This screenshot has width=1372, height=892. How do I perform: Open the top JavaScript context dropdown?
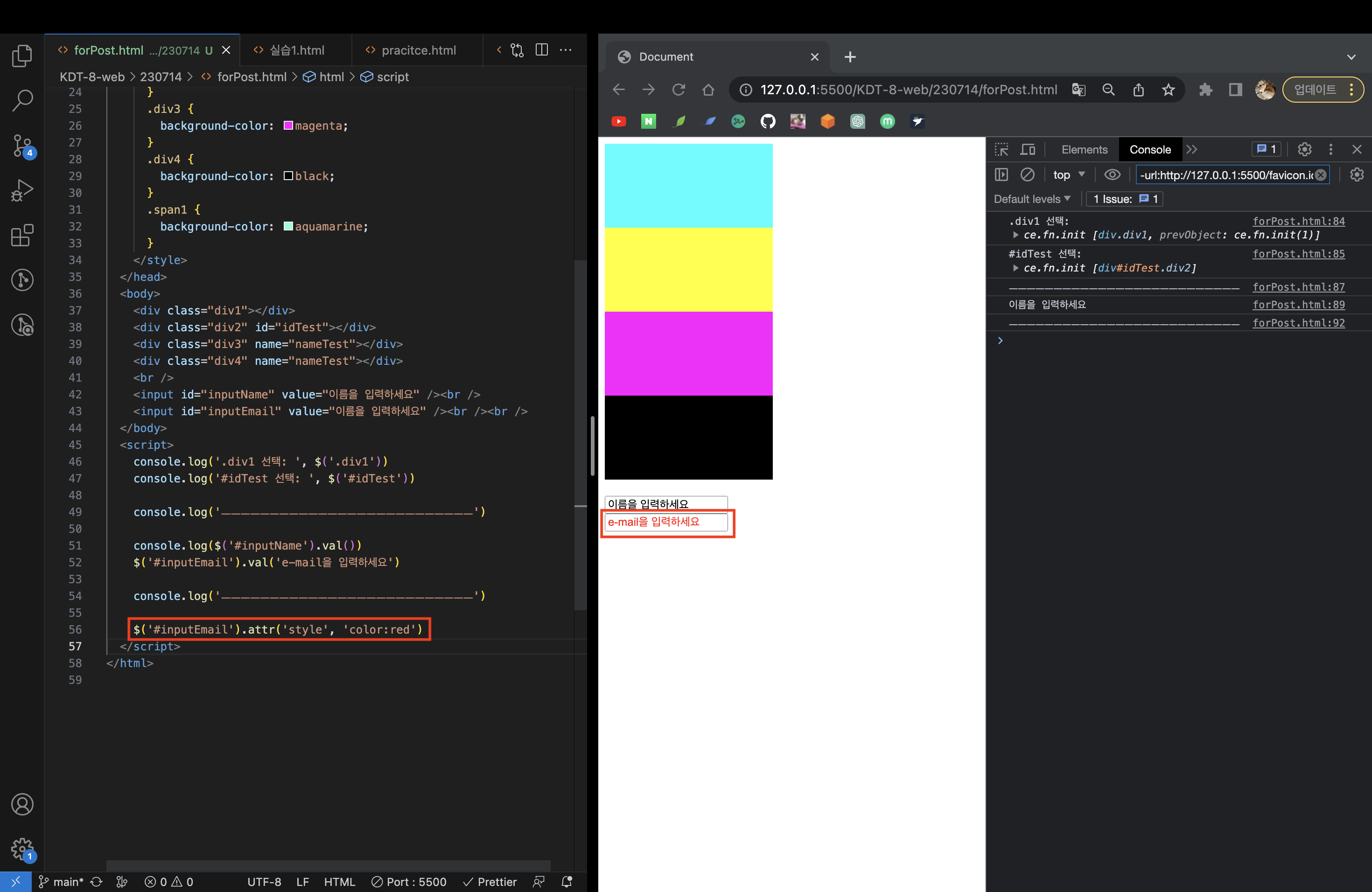[x=1069, y=174]
